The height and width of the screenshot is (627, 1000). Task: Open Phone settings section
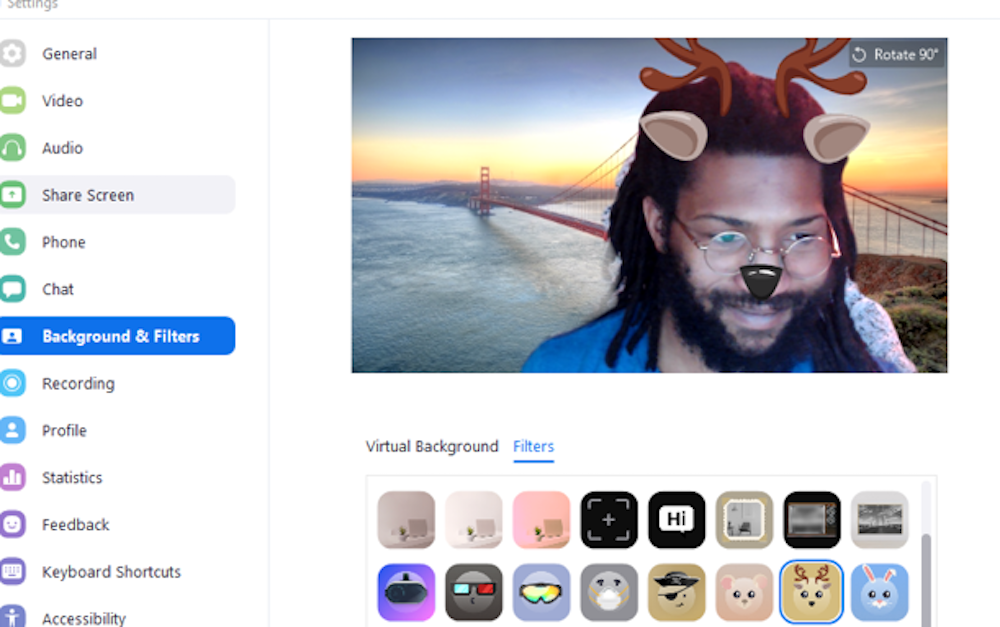click(64, 242)
